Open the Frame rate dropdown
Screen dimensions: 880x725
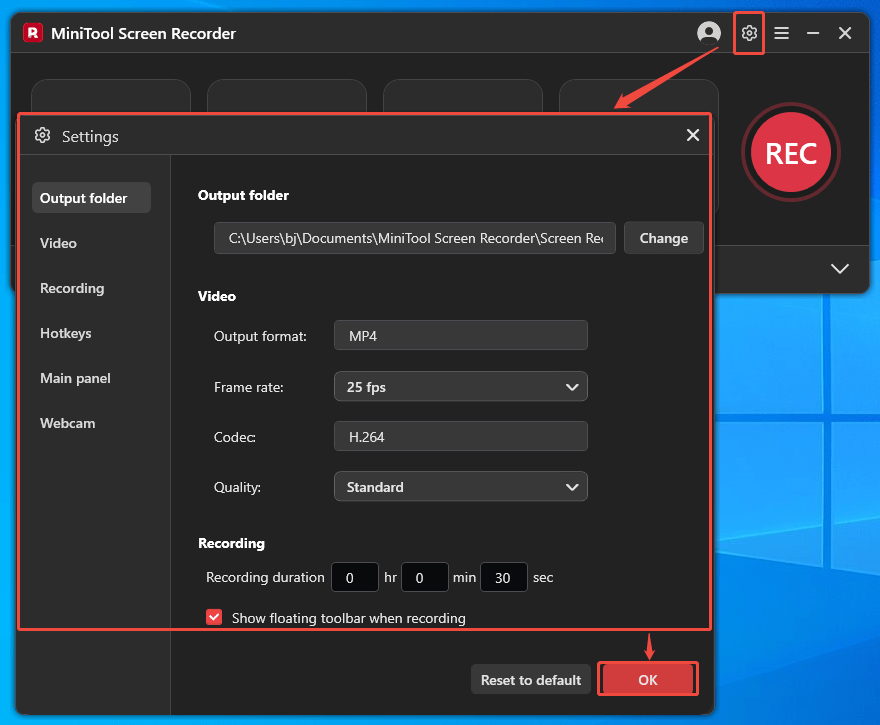(x=461, y=387)
